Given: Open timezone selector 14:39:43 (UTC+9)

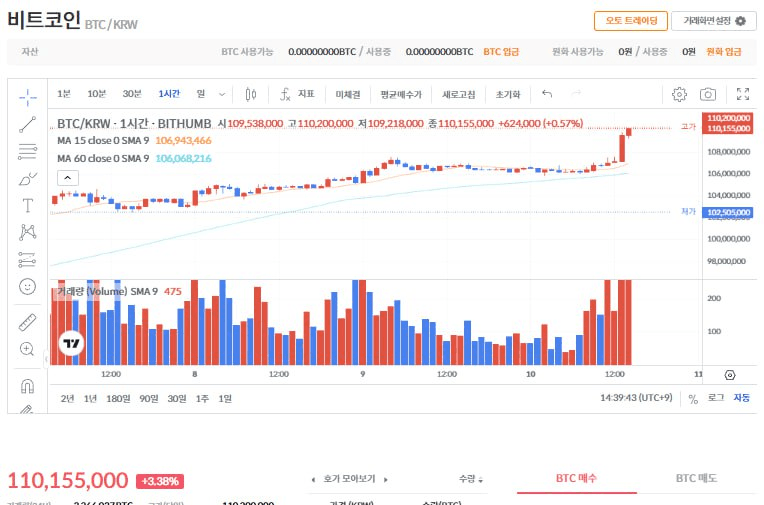Looking at the screenshot, I should (x=636, y=398).
